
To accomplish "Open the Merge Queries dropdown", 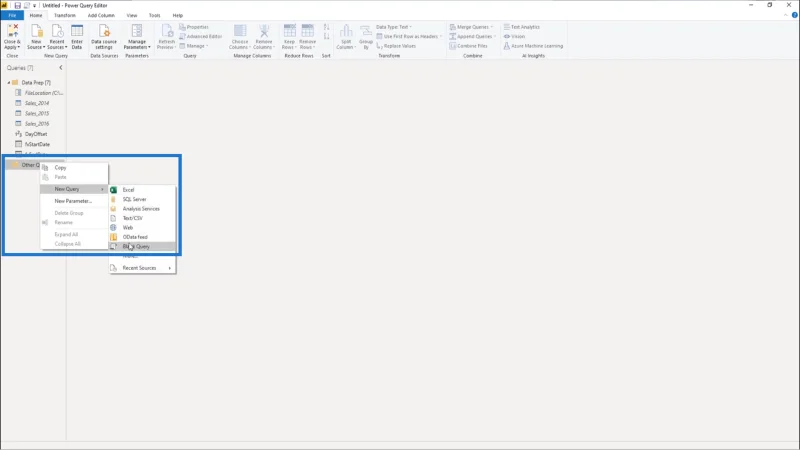I will (471, 27).
